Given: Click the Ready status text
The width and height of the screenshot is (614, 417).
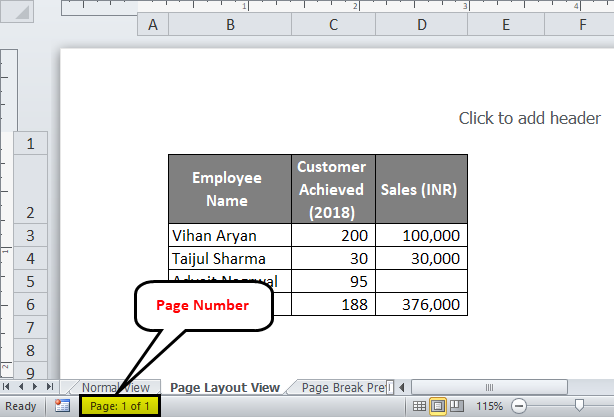Looking at the screenshot, I should pyautogui.click(x=20, y=406).
